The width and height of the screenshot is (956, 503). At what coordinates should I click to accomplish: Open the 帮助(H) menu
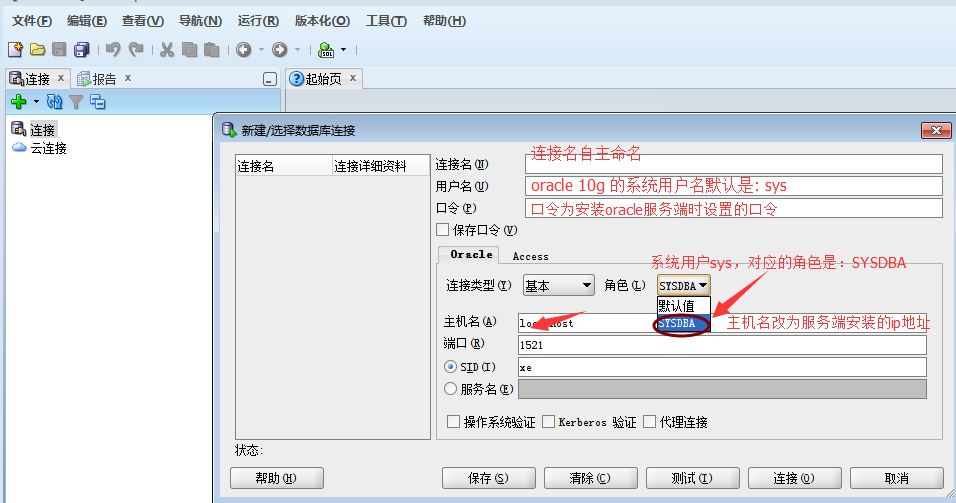coord(444,21)
